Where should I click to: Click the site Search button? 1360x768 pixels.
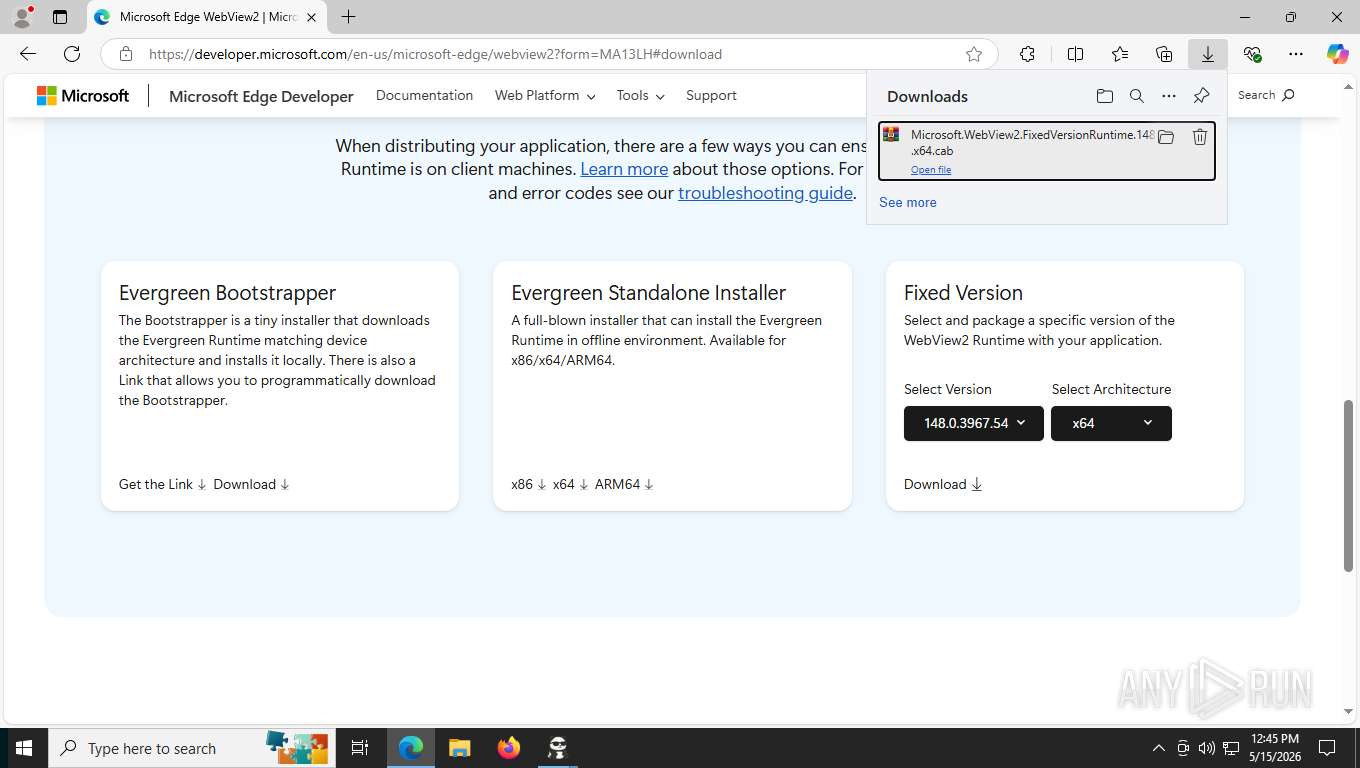click(x=1266, y=95)
